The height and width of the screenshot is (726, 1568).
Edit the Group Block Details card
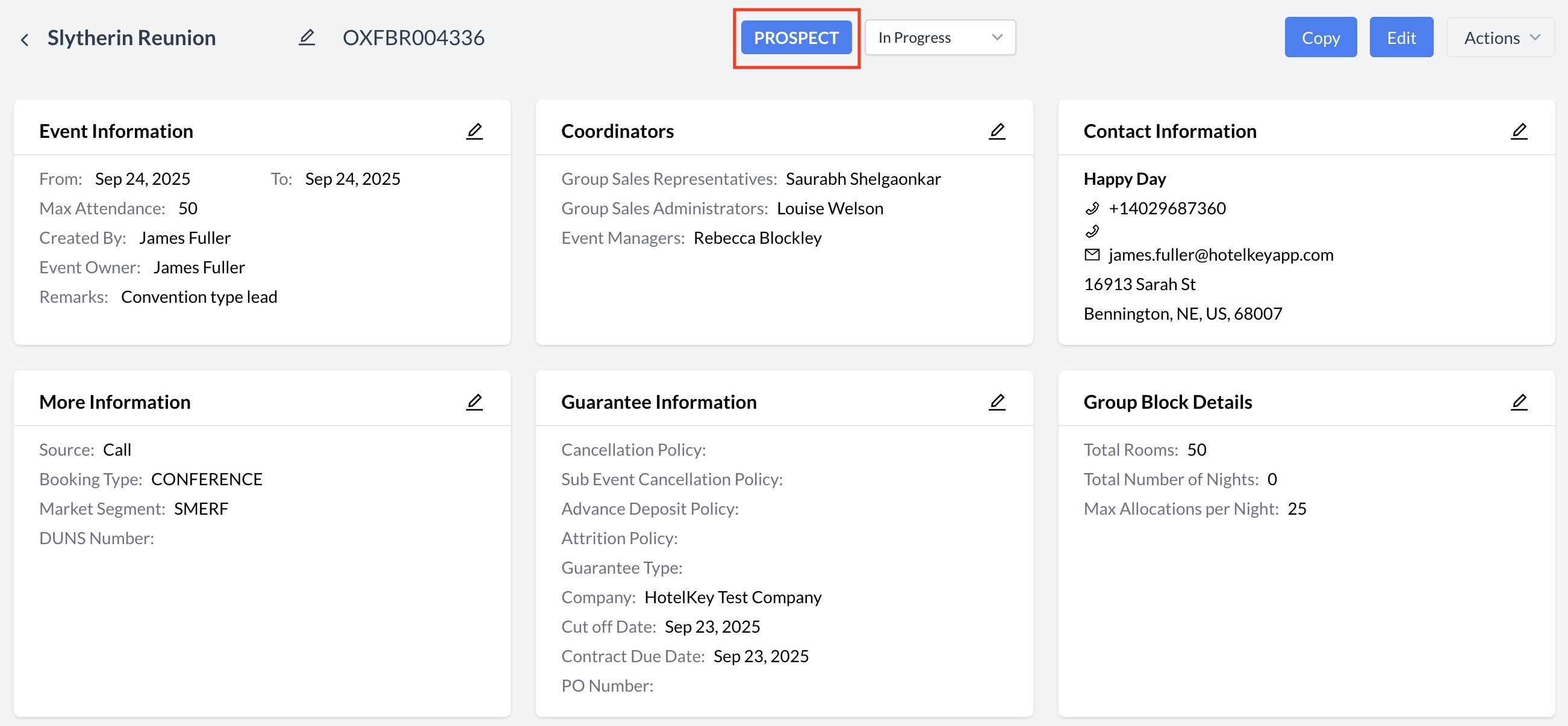pyautogui.click(x=1519, y=402)
